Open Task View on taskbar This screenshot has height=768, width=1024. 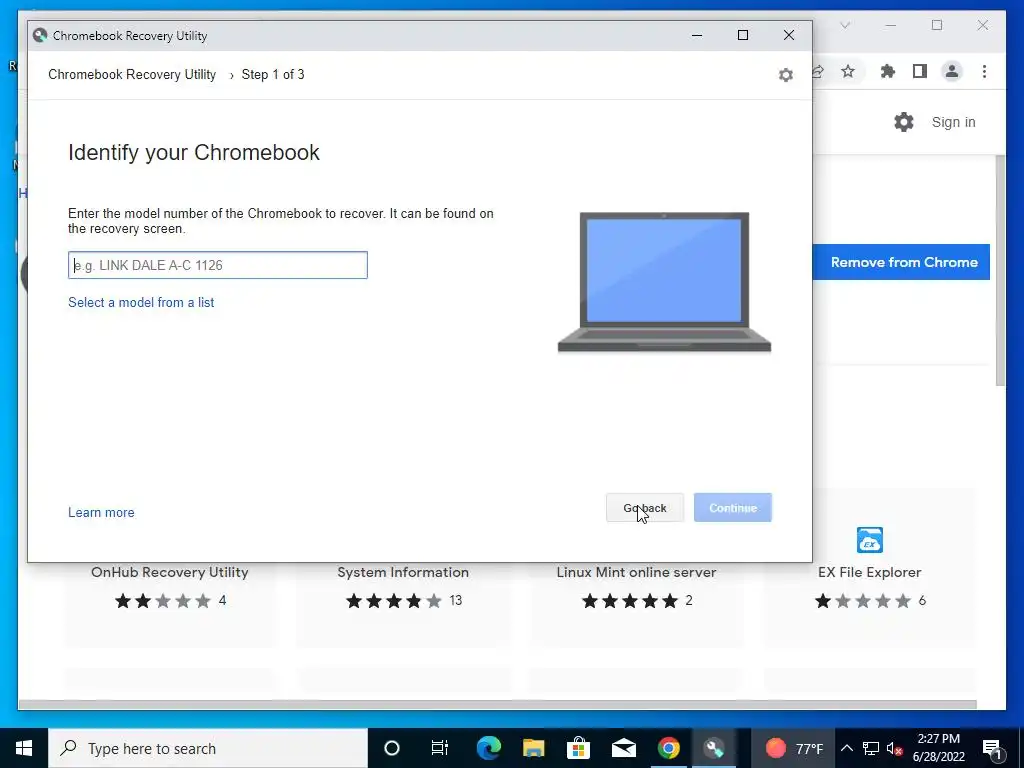coord(440,748)
